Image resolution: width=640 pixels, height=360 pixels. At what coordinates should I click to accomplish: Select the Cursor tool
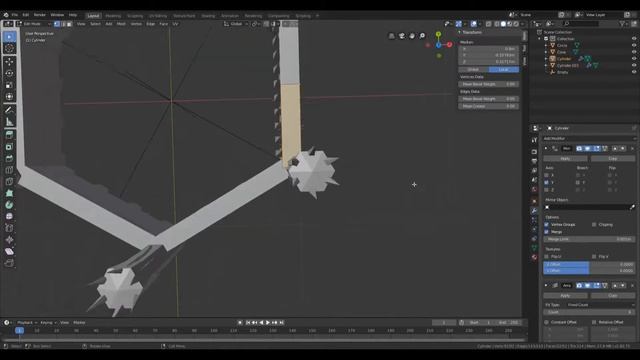coord(9,48)
